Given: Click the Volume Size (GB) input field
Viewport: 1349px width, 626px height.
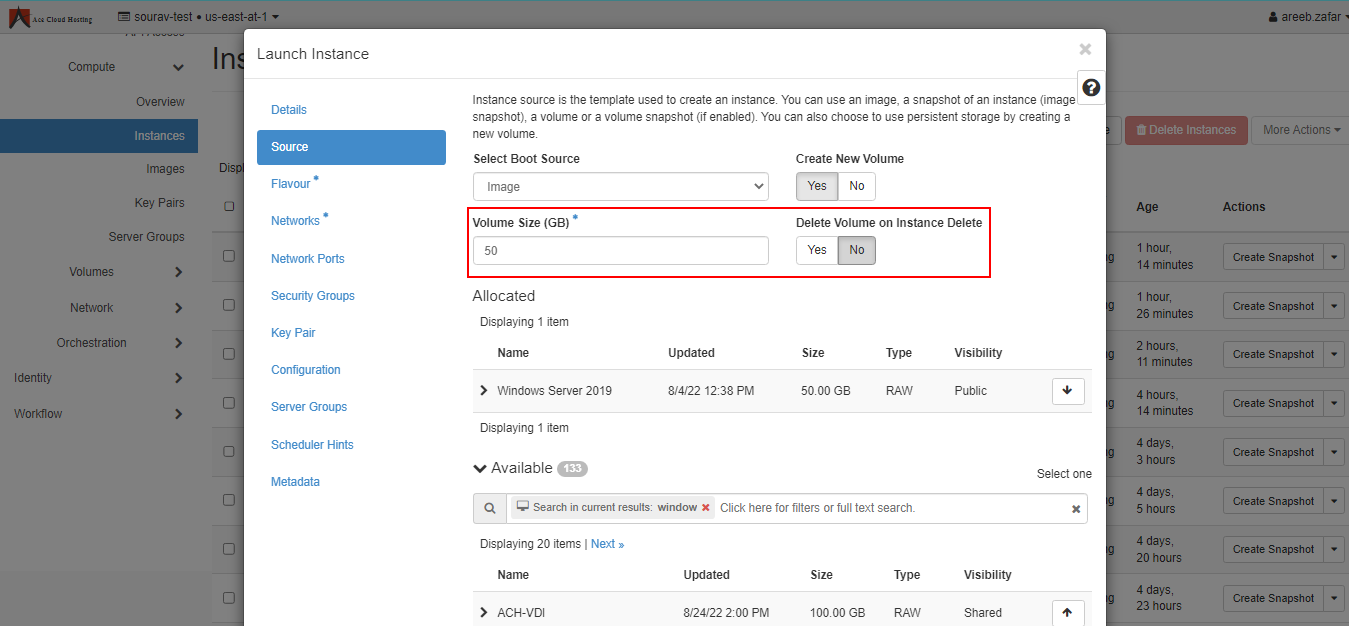Looking at the screenshot, I should [x=620, y=251].
